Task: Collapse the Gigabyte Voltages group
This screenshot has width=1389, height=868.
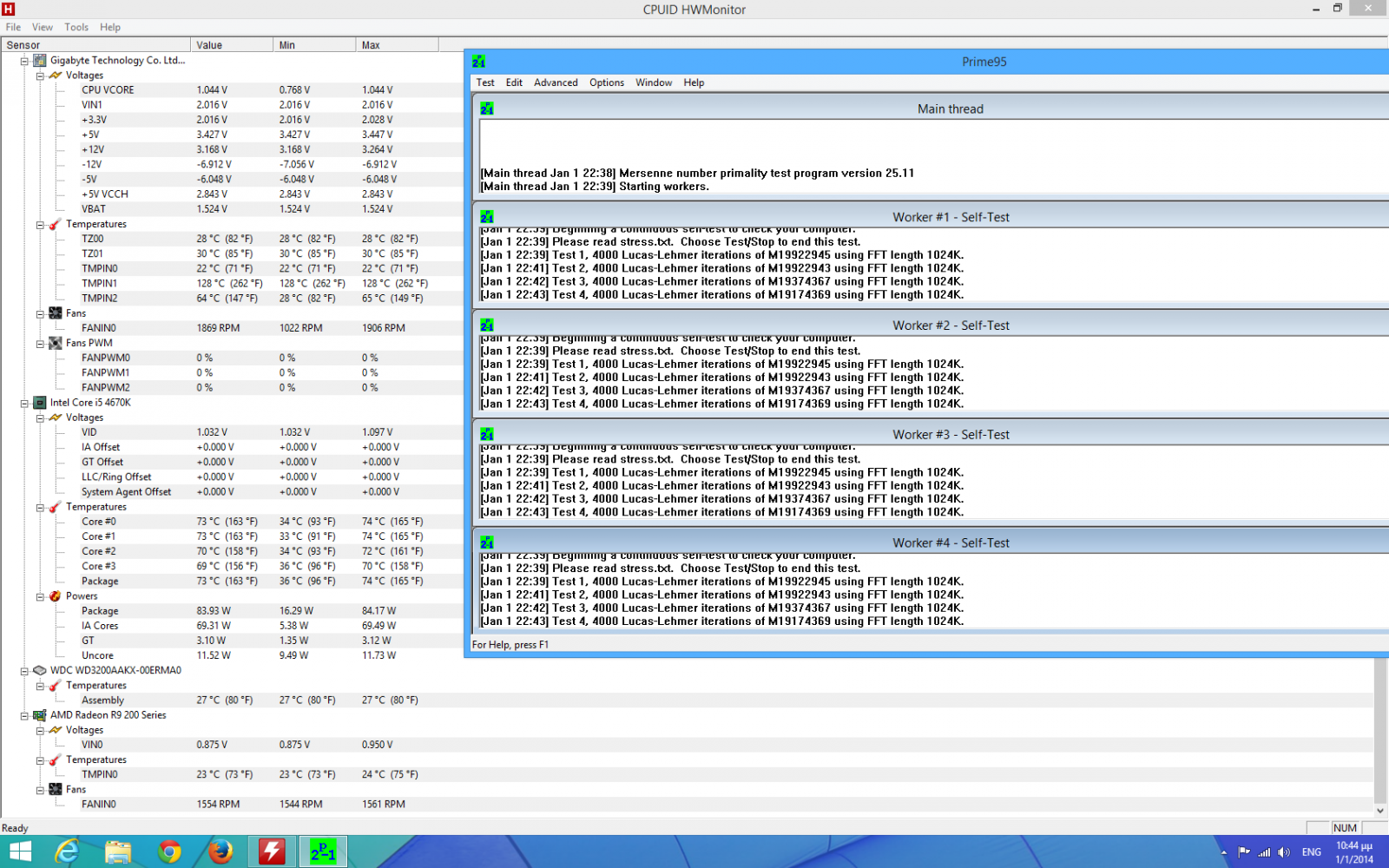Action: [x=40, y=76]
